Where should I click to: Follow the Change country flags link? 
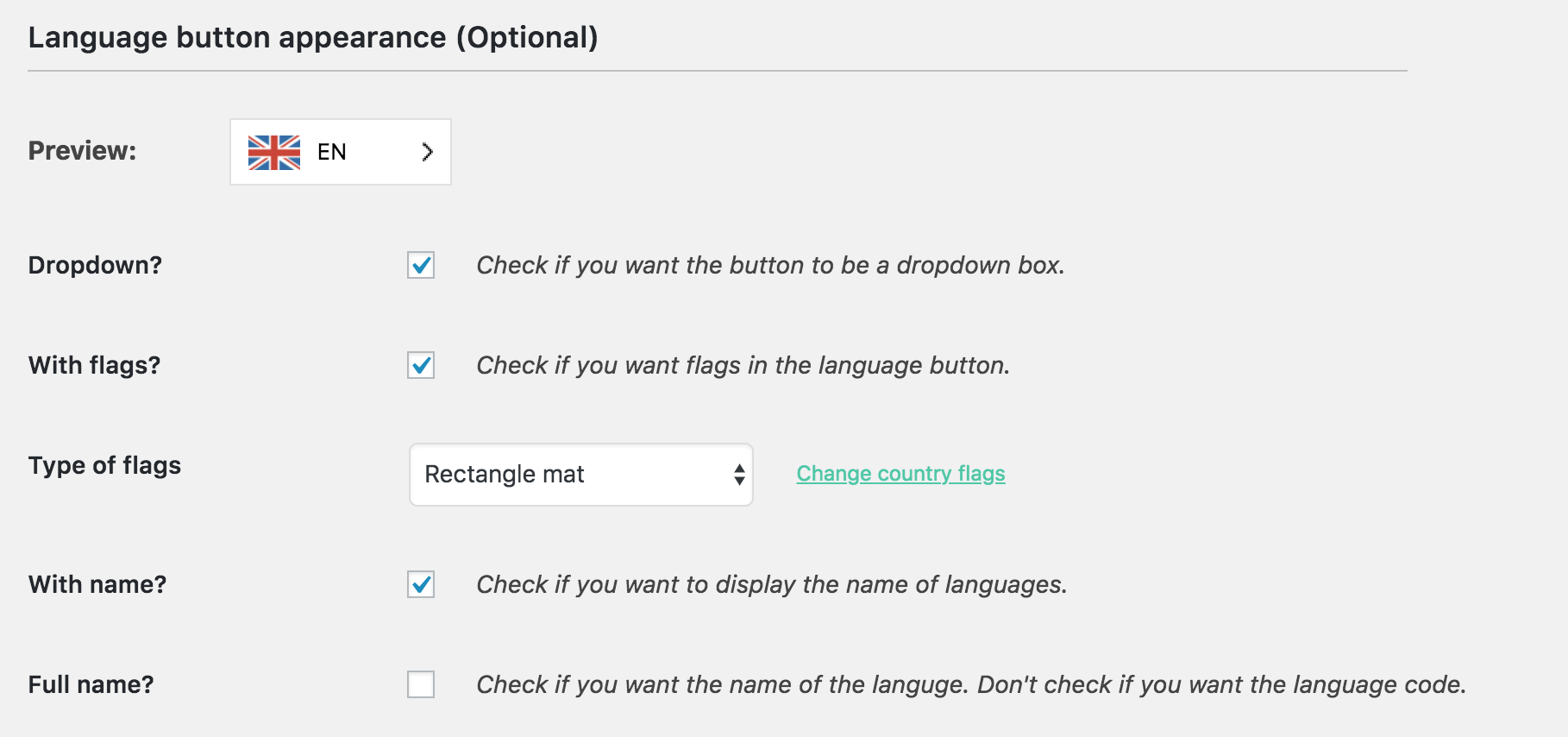tap(900, 474)
